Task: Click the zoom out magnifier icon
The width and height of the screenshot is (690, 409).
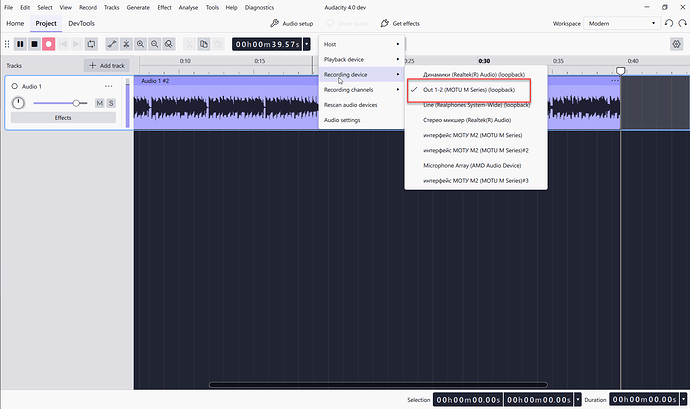Action: (154, 44)
